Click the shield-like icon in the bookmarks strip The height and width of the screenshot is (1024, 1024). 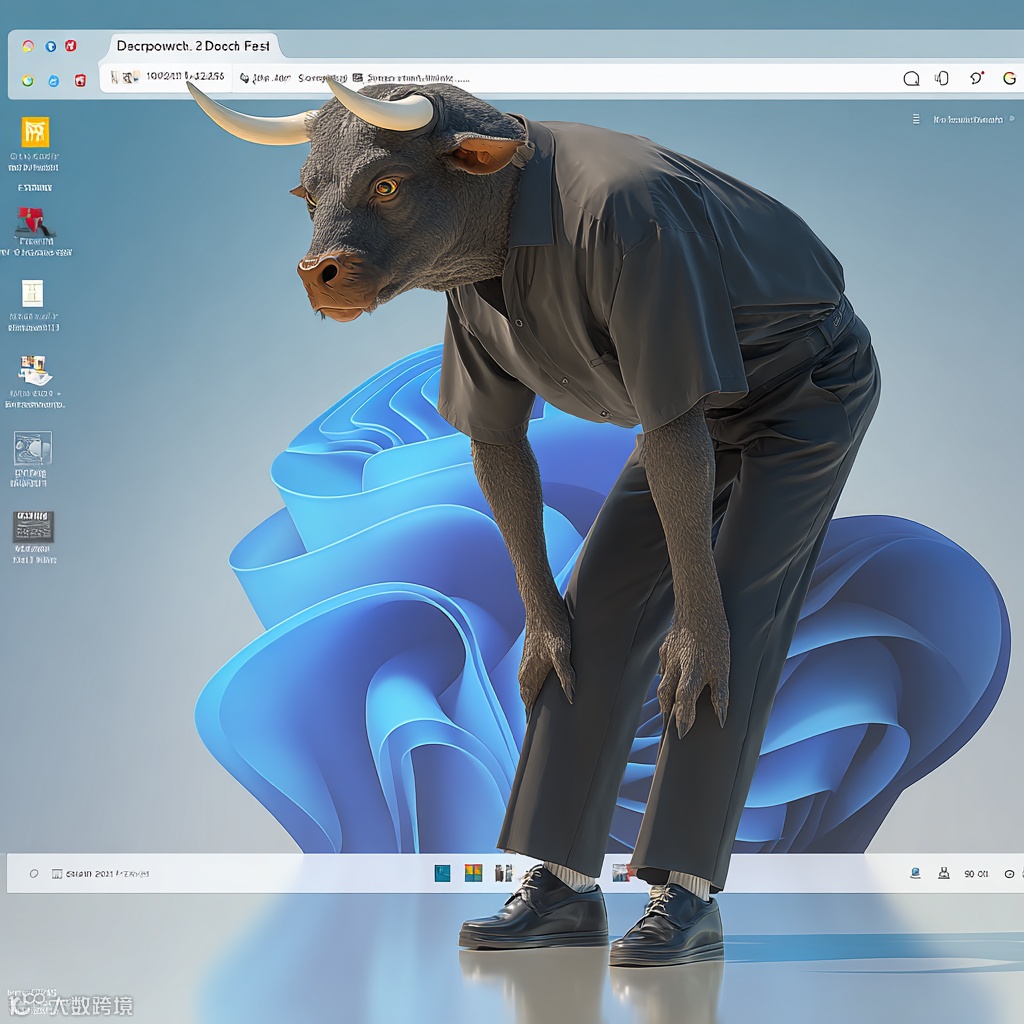click(x=244, y=78)
